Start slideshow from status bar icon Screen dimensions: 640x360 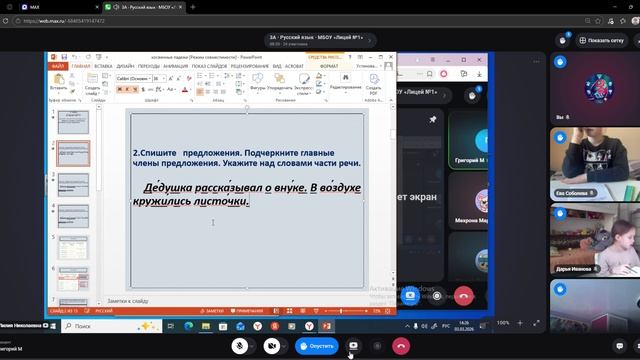[316, 311]
